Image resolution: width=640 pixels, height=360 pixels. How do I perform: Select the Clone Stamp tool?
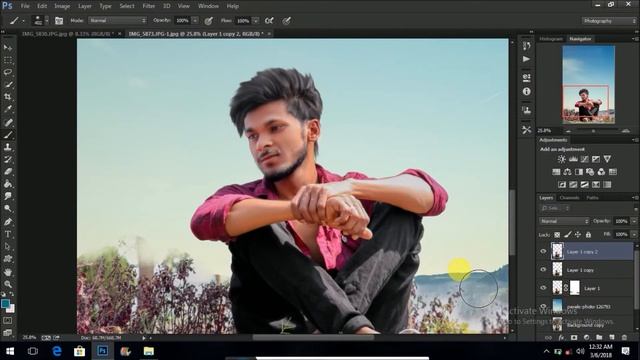coord(8,147)
